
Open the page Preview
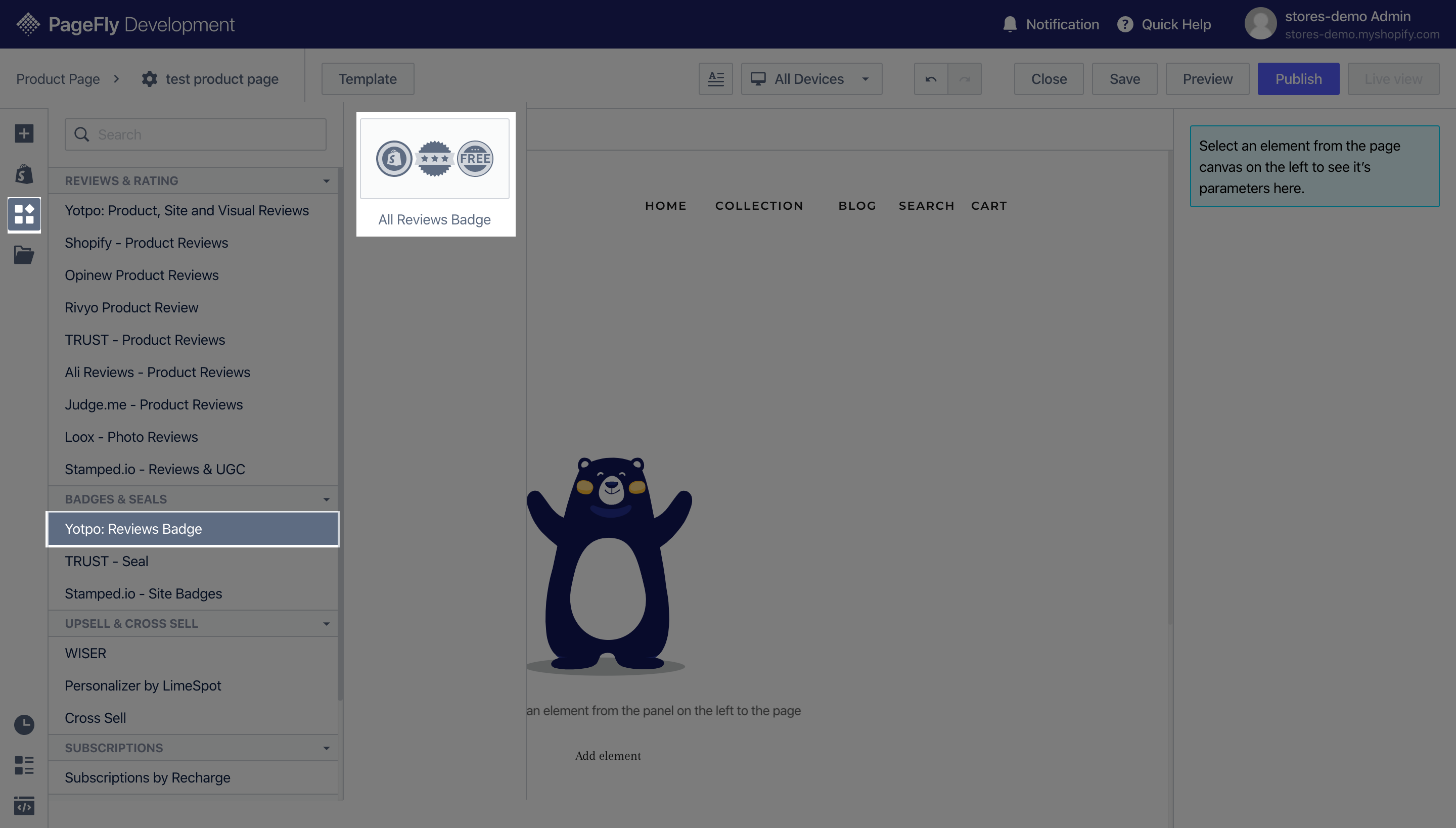click(1207, 78)
